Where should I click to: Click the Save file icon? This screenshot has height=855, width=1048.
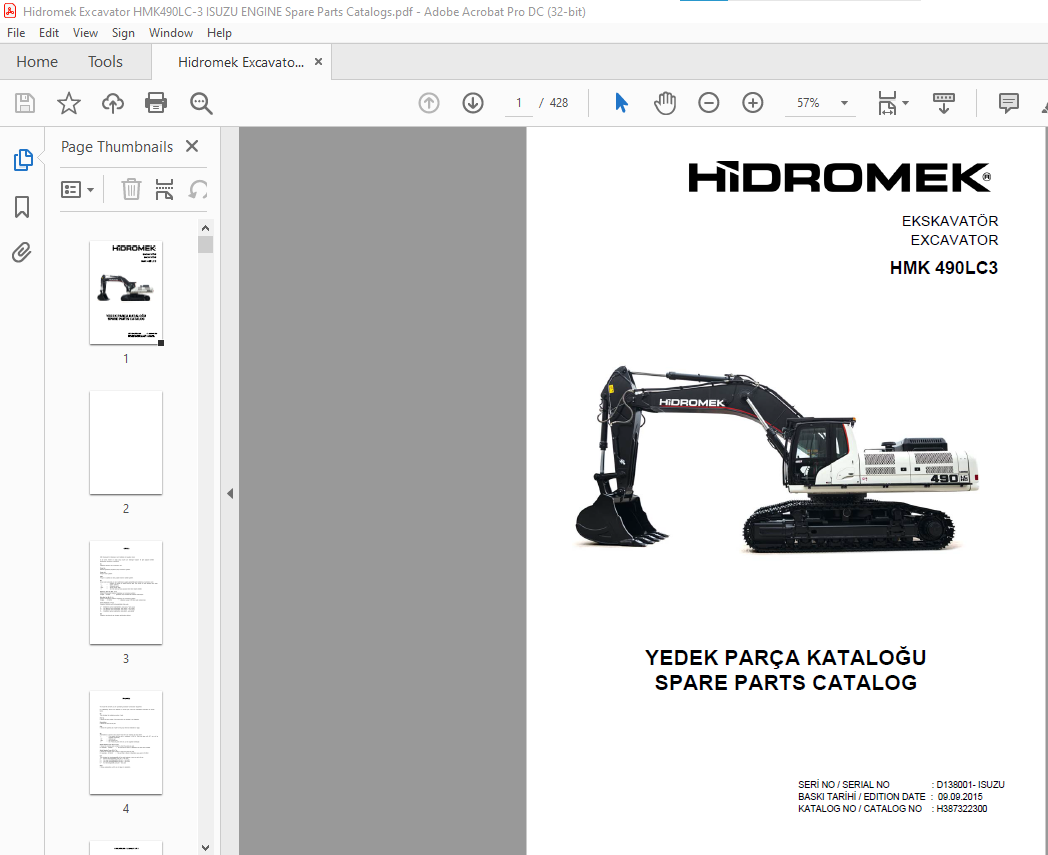[25, 103]
